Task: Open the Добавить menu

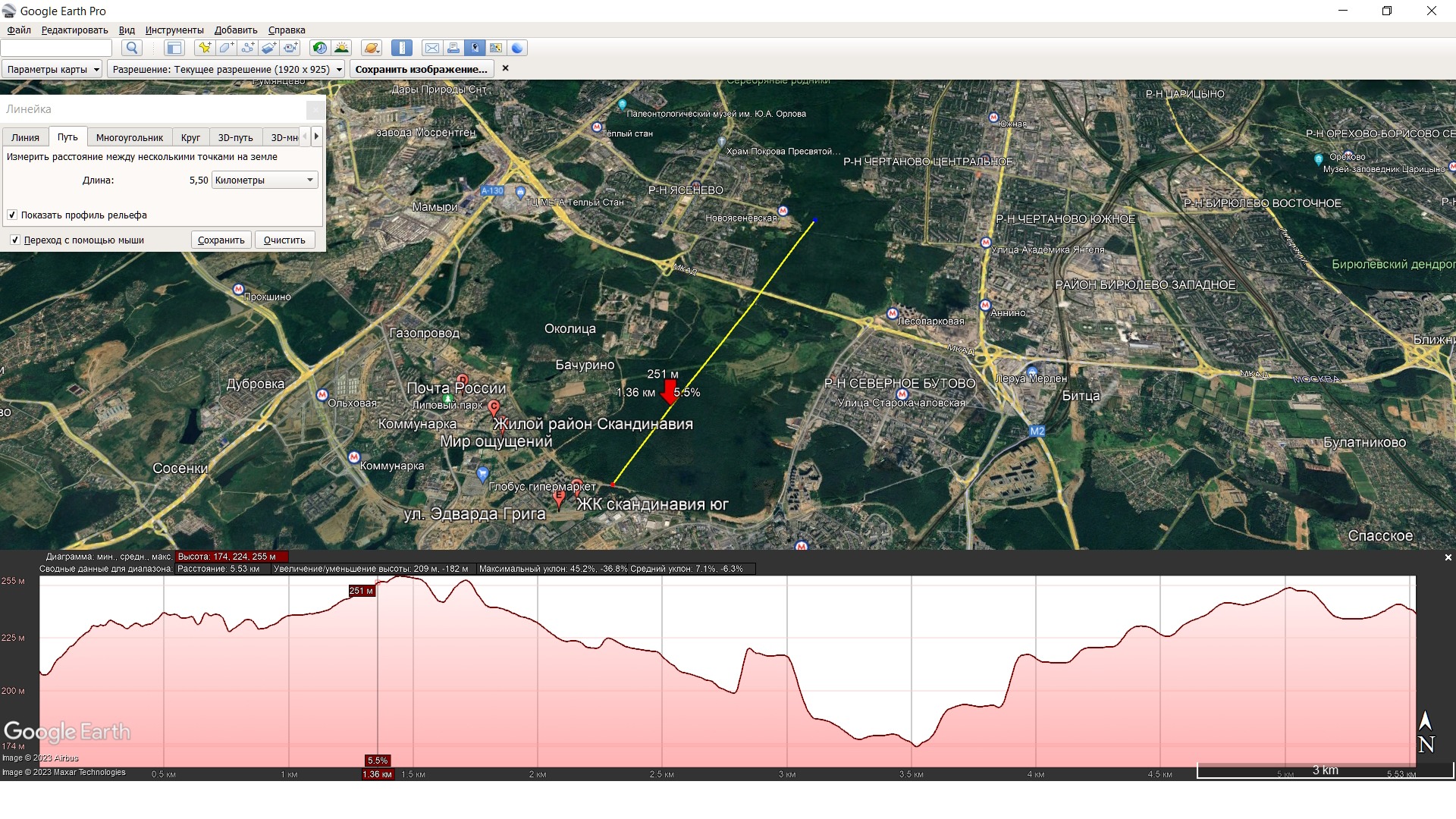Action: (x=236, y=30)
